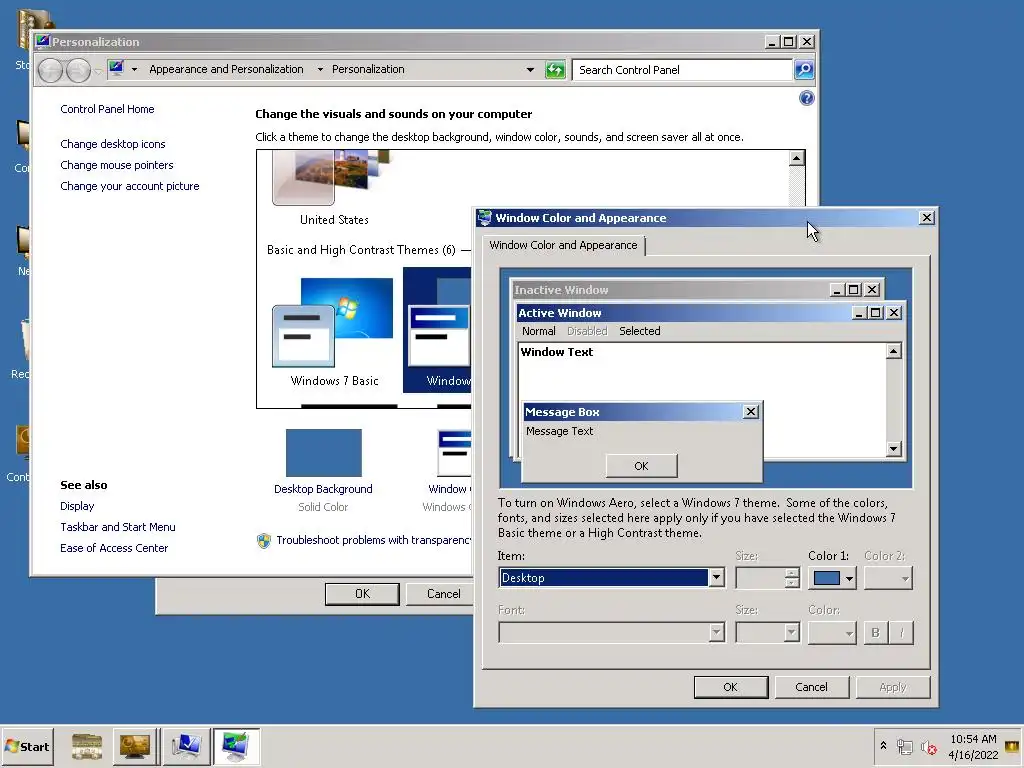Open Change desktop icons link
The width and height of the screenshot is (1024, 768).
[x=113, y=144]
